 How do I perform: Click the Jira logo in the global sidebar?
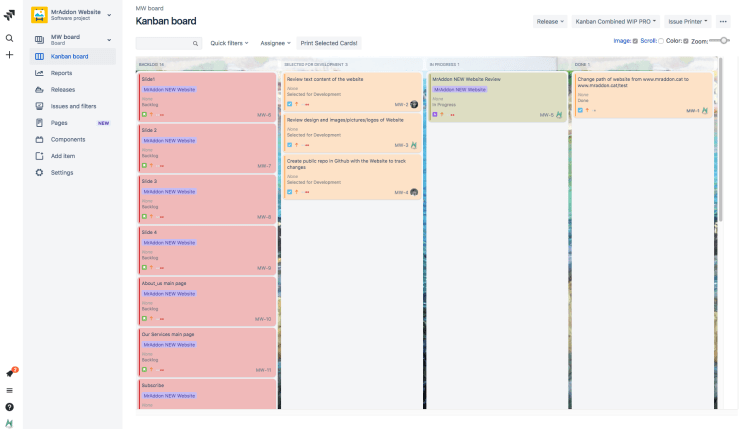9,15
